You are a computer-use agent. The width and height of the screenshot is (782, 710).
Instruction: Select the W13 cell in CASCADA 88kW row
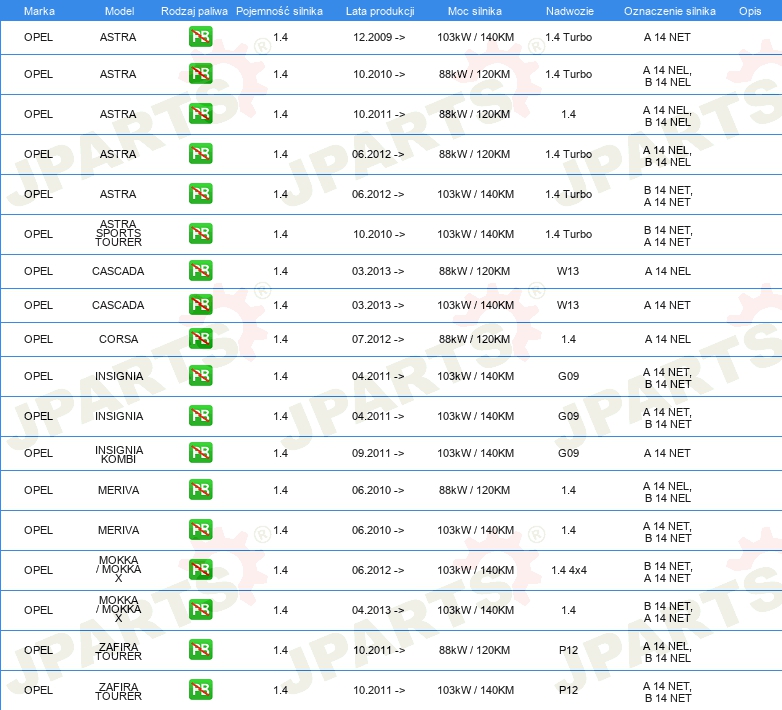point(568,271)
